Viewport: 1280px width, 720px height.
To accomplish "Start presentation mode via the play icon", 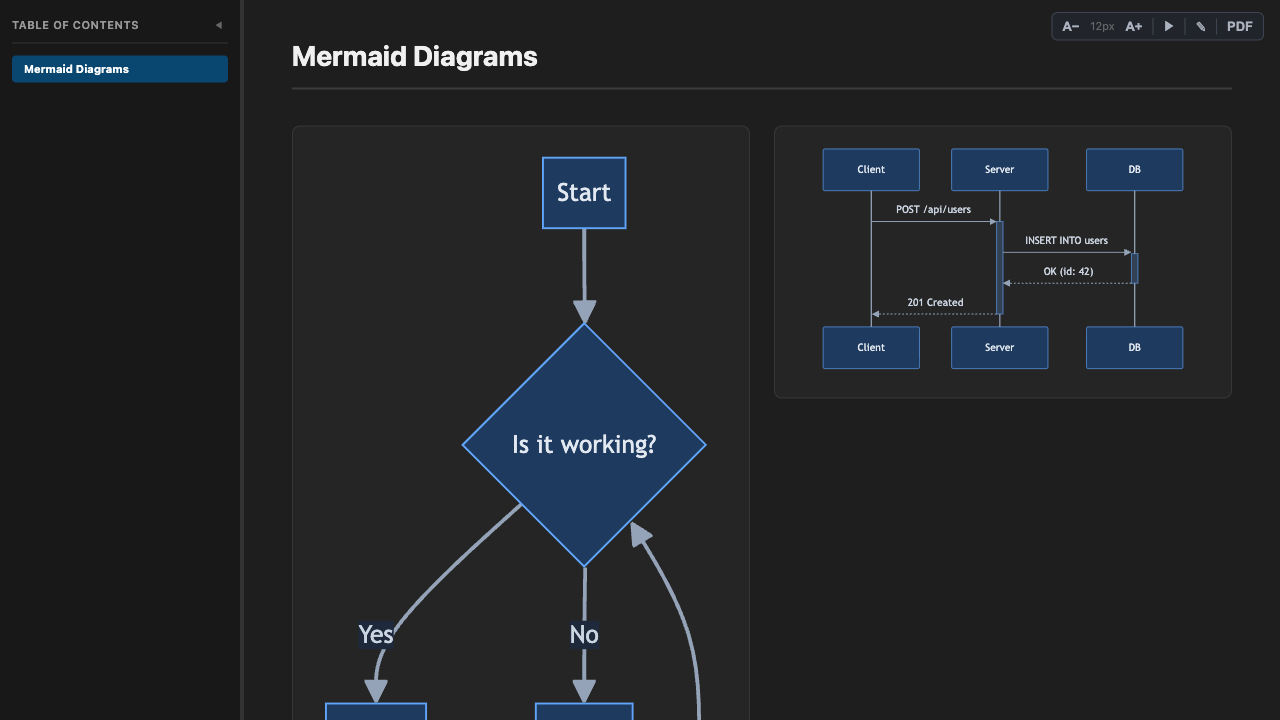I will click(1168, 26).
